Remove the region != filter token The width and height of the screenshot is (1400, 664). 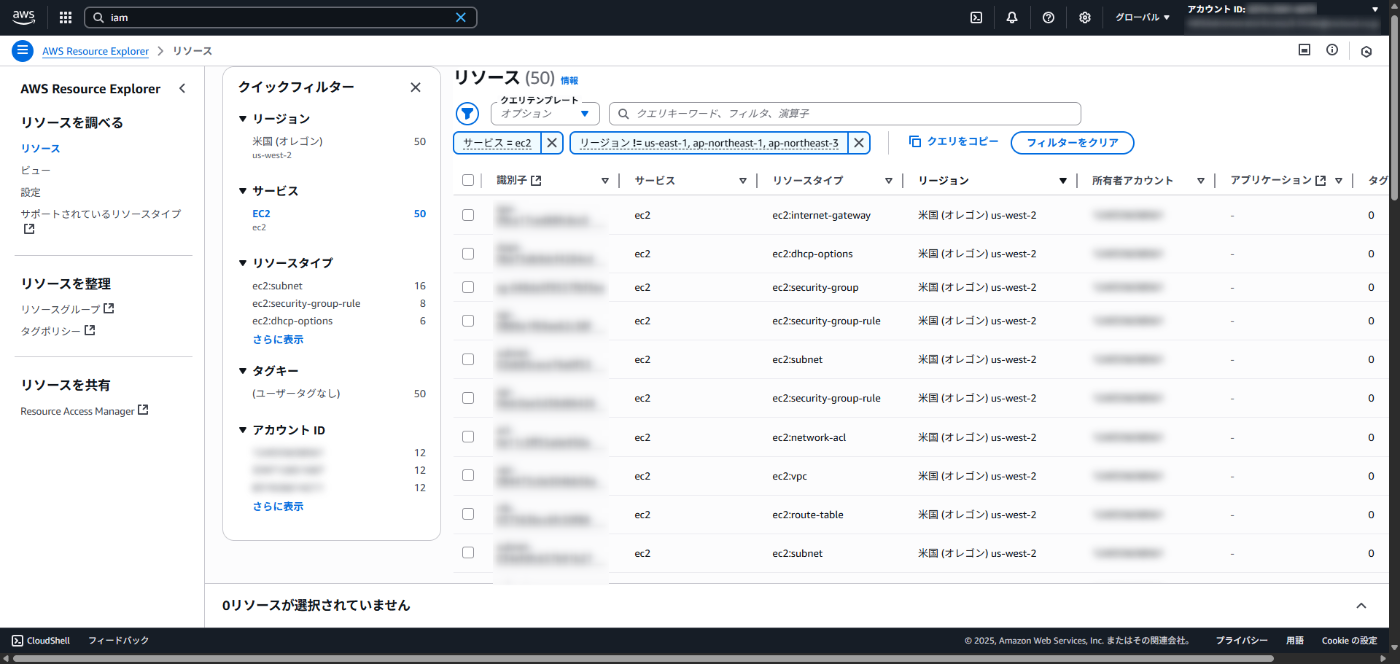[x=859, y=143]
